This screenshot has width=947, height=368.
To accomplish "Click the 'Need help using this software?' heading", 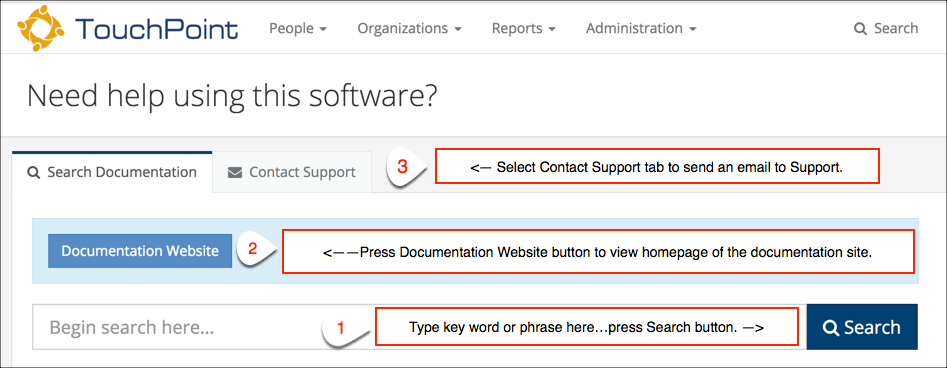I will click(x=232, y=96).
